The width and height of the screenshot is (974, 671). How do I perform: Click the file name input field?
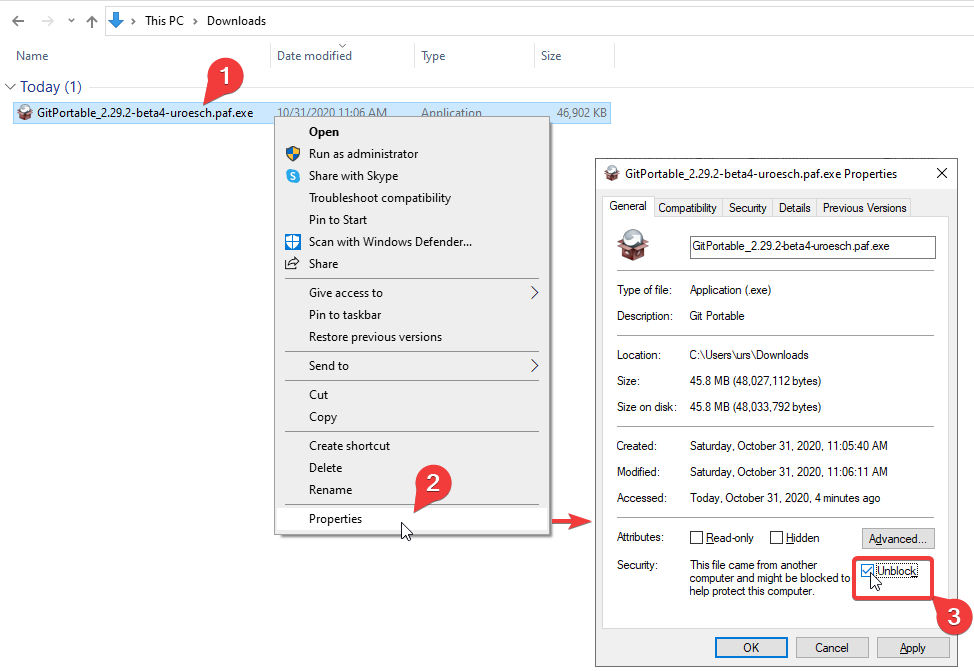812,247
